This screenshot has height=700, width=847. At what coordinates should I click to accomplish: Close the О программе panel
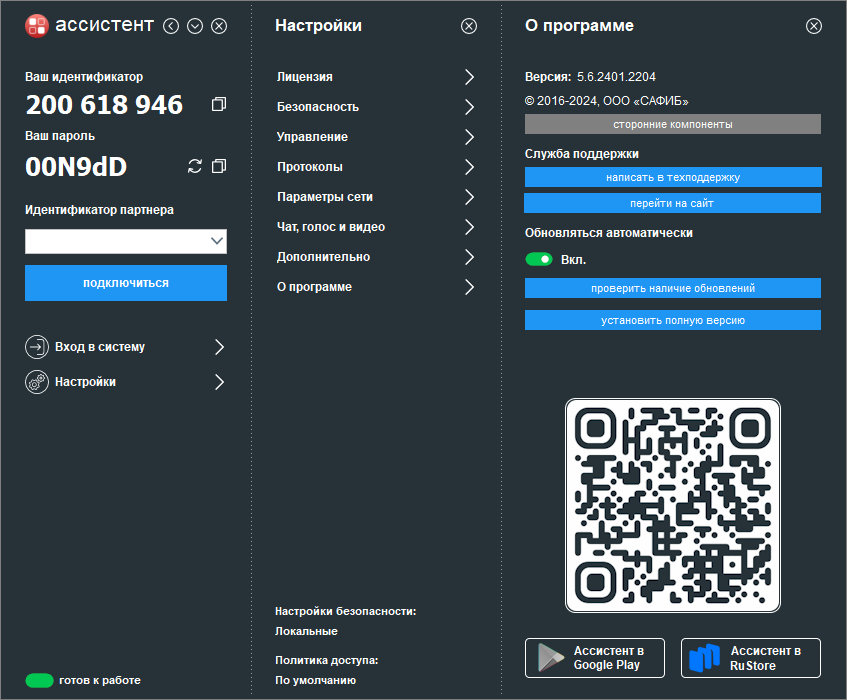[x=814, y=26]
